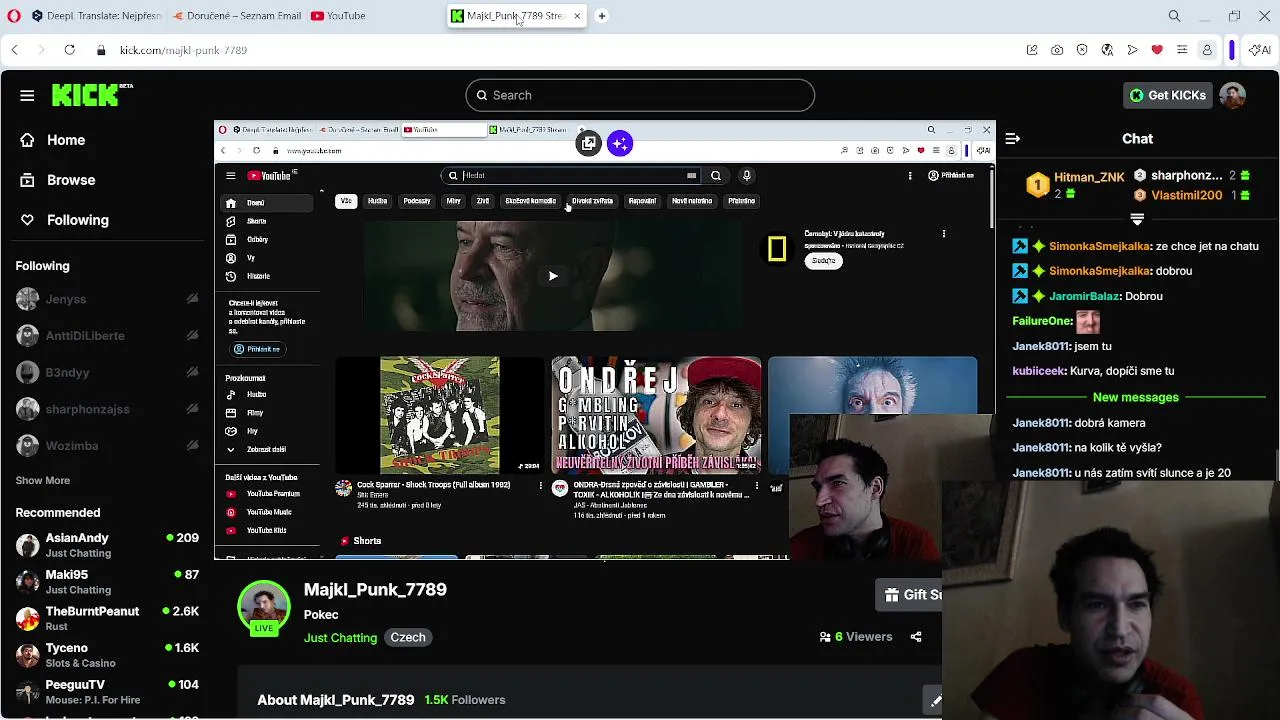Click SimonkaSmejkalka username on dobrou message
Viewport: 1280px width, 720px height.
click(1100, 271)
